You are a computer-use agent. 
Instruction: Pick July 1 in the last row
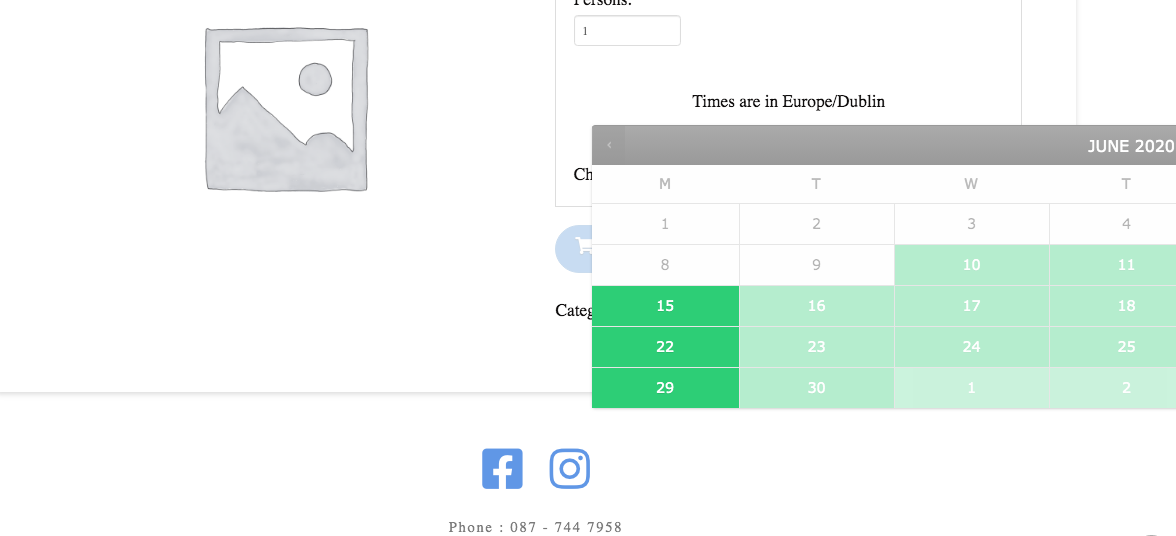971,388
